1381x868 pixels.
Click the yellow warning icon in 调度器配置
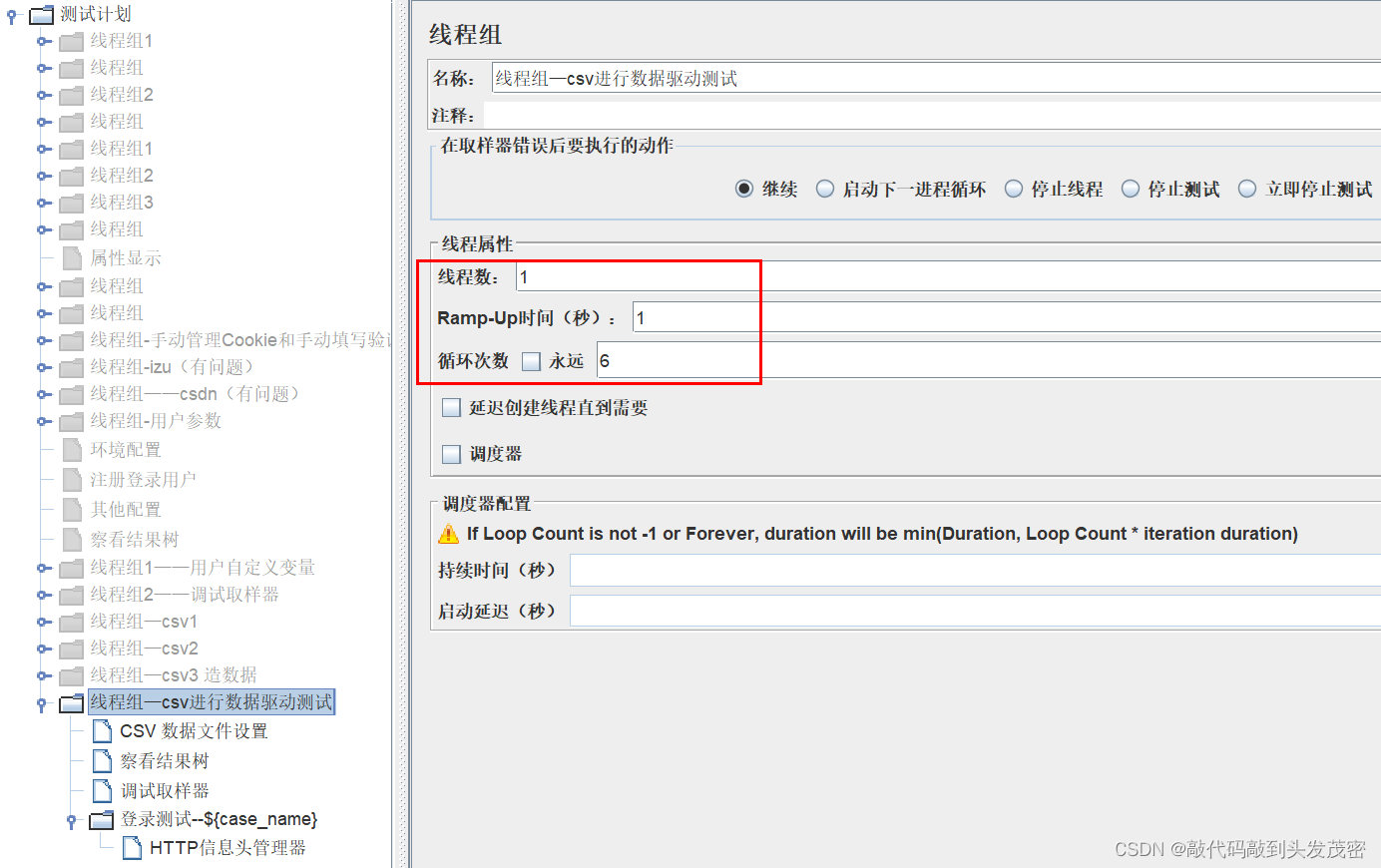point(449,534)
